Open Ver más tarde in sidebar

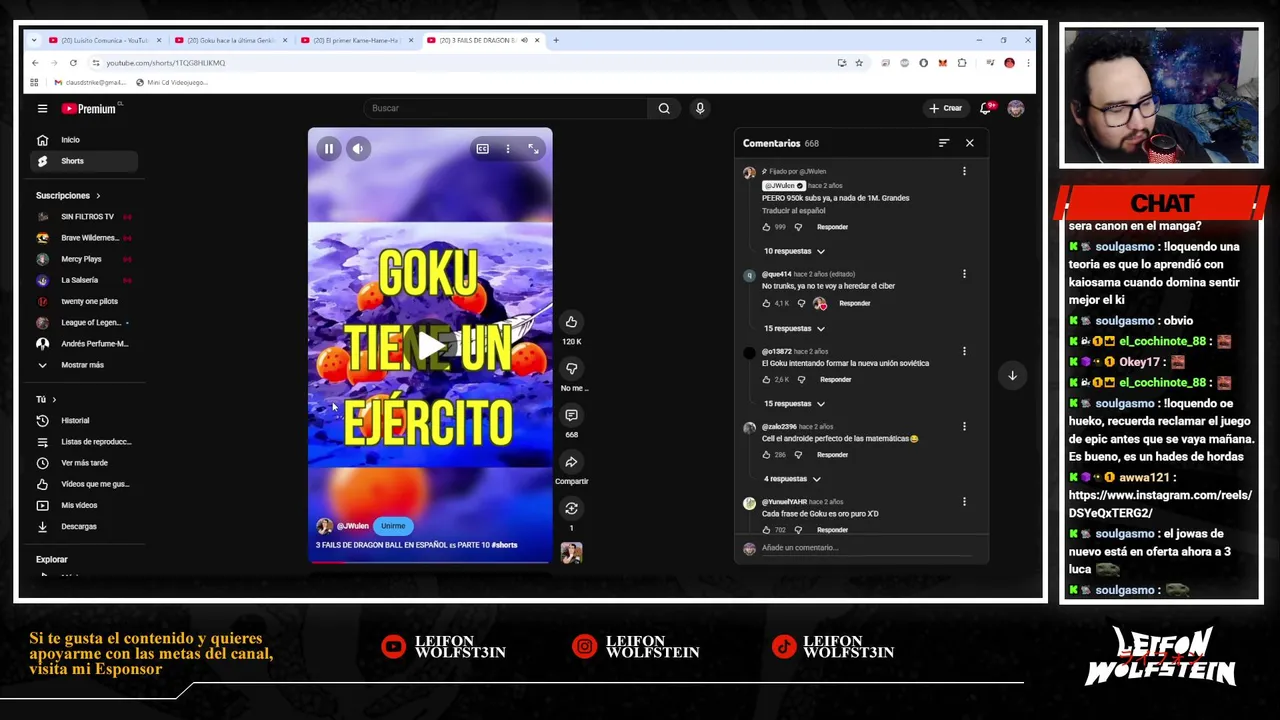click(84, 463)
